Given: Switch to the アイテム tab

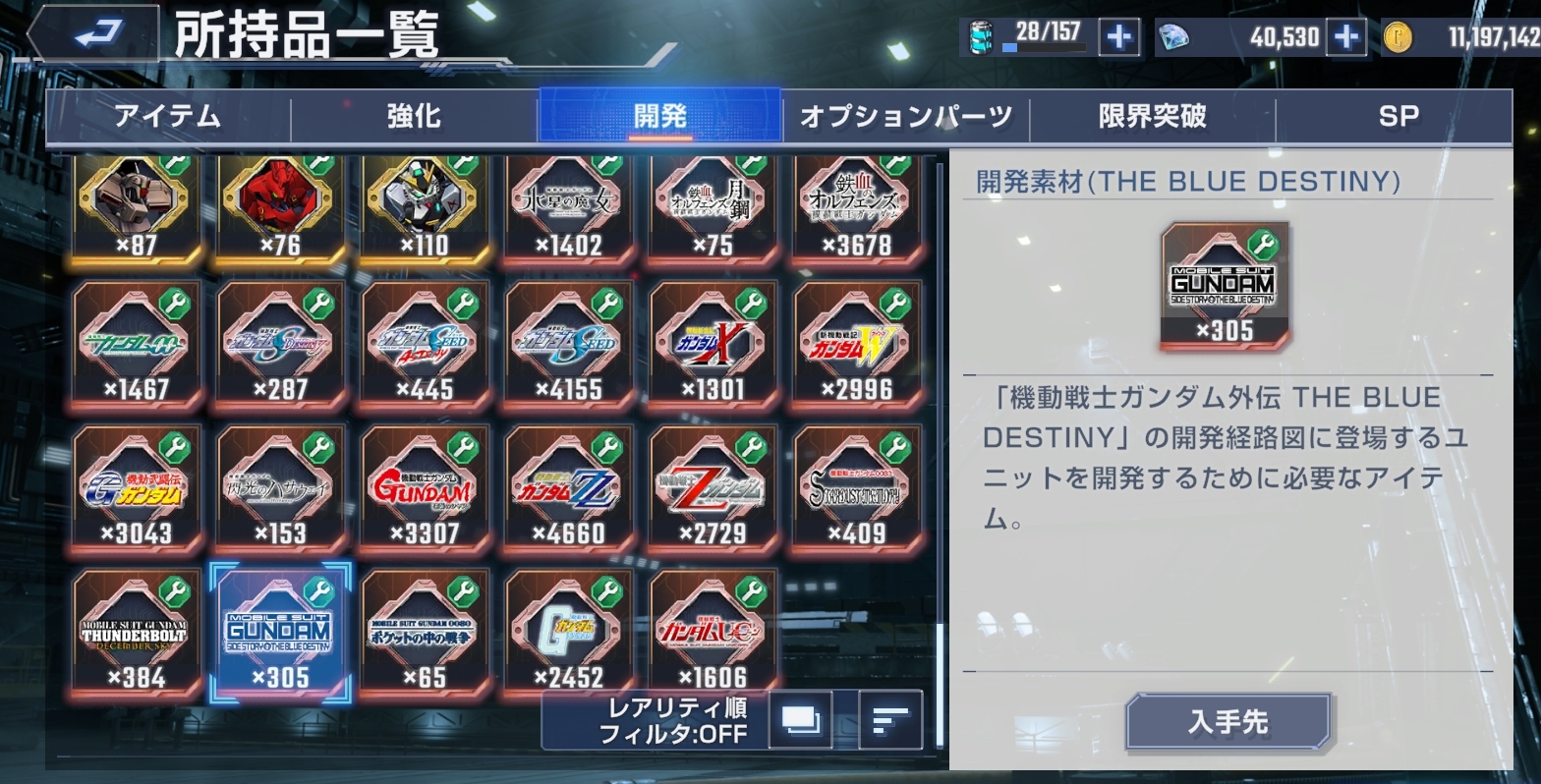Looking at the screenshot, I should pos(168,117).
